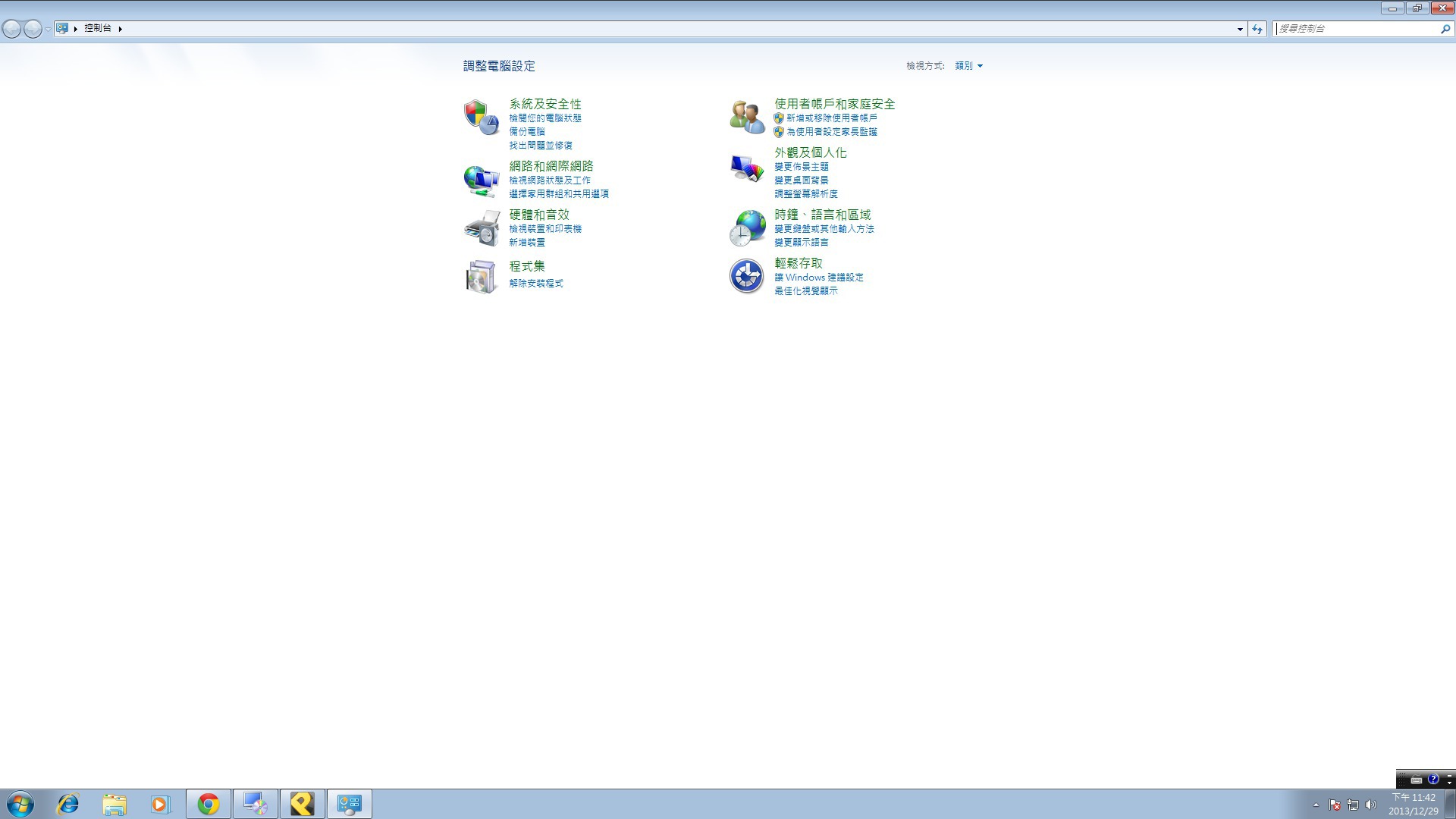The height and width of the screenshot is (819, 1456).
Task: Open the 外觀及個人化 heading link
Action: [x=811, y=153]
